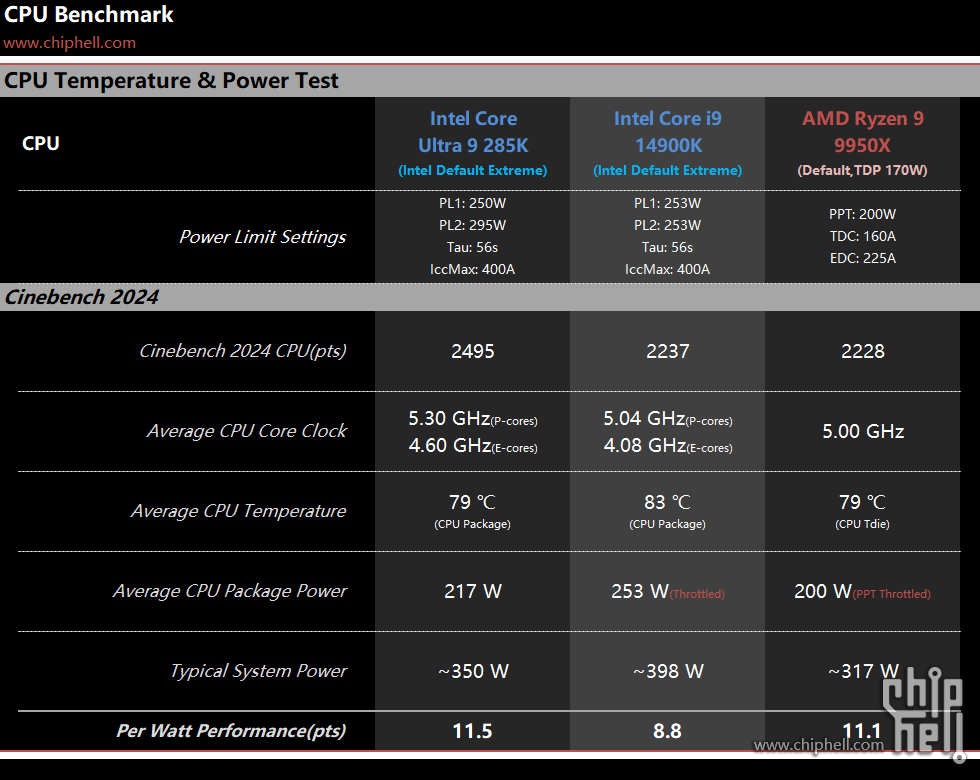The height and width of the screenshot is (780, 980).
Task: Click the red "(PPT Throttled)" note
Action: [x=892, y=594]
